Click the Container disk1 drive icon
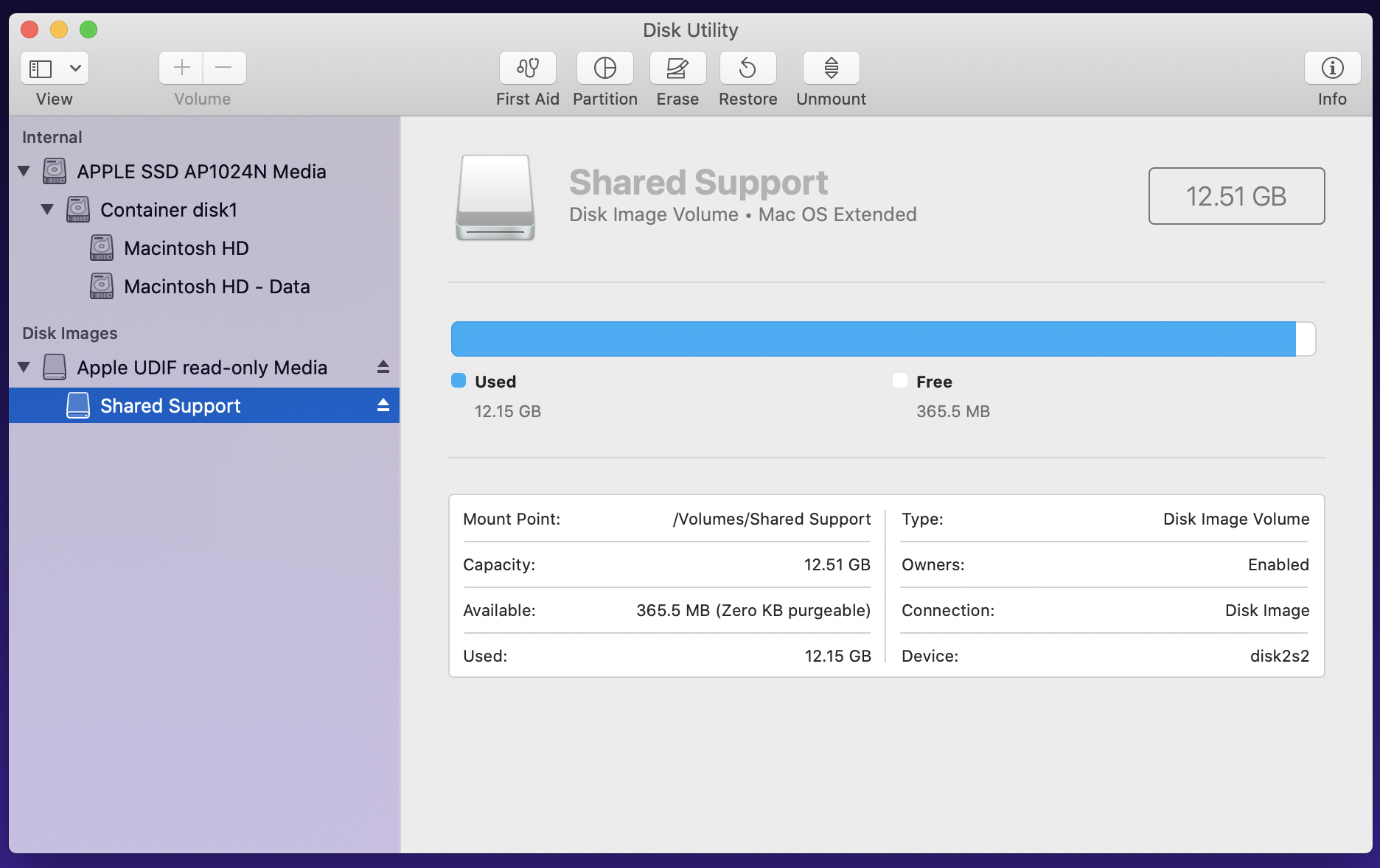Image resolution: width=1380 pixels, height=868 pixels. [x=78, y=209]
